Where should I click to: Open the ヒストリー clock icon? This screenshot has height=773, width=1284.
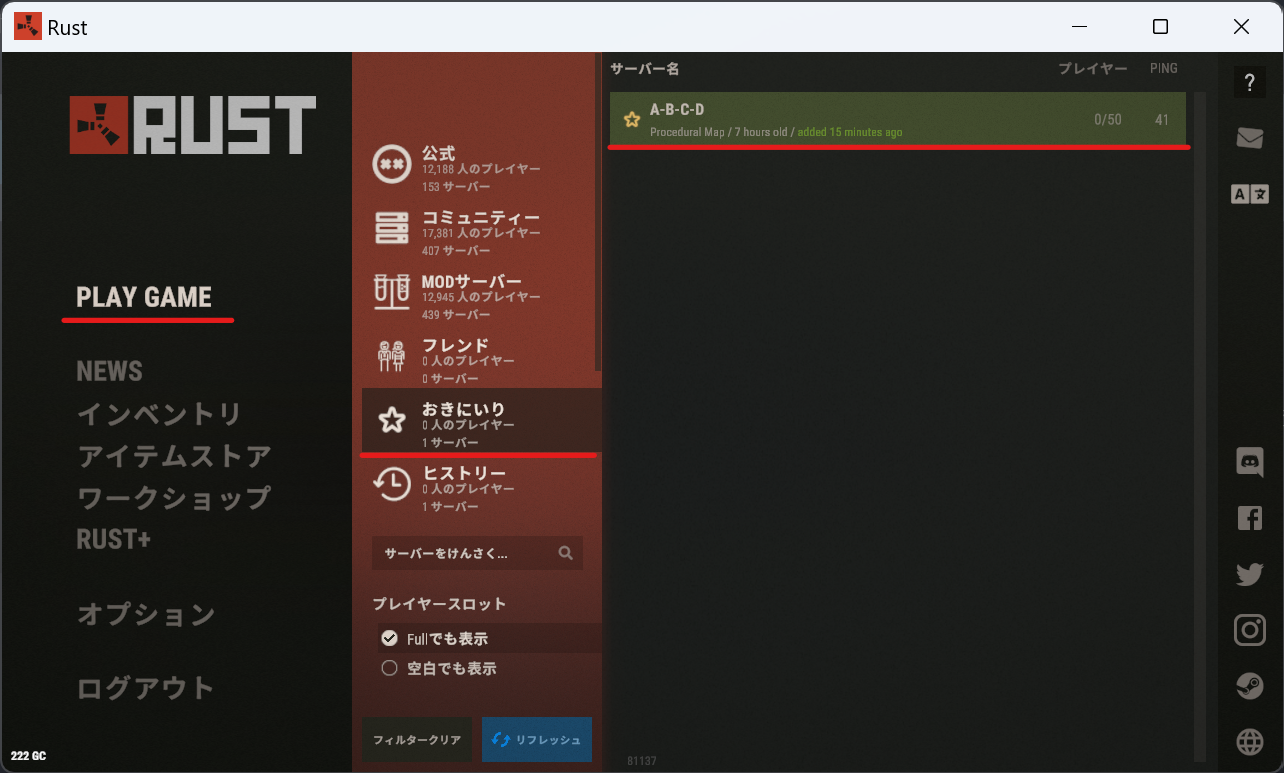(x=392, y=484)
